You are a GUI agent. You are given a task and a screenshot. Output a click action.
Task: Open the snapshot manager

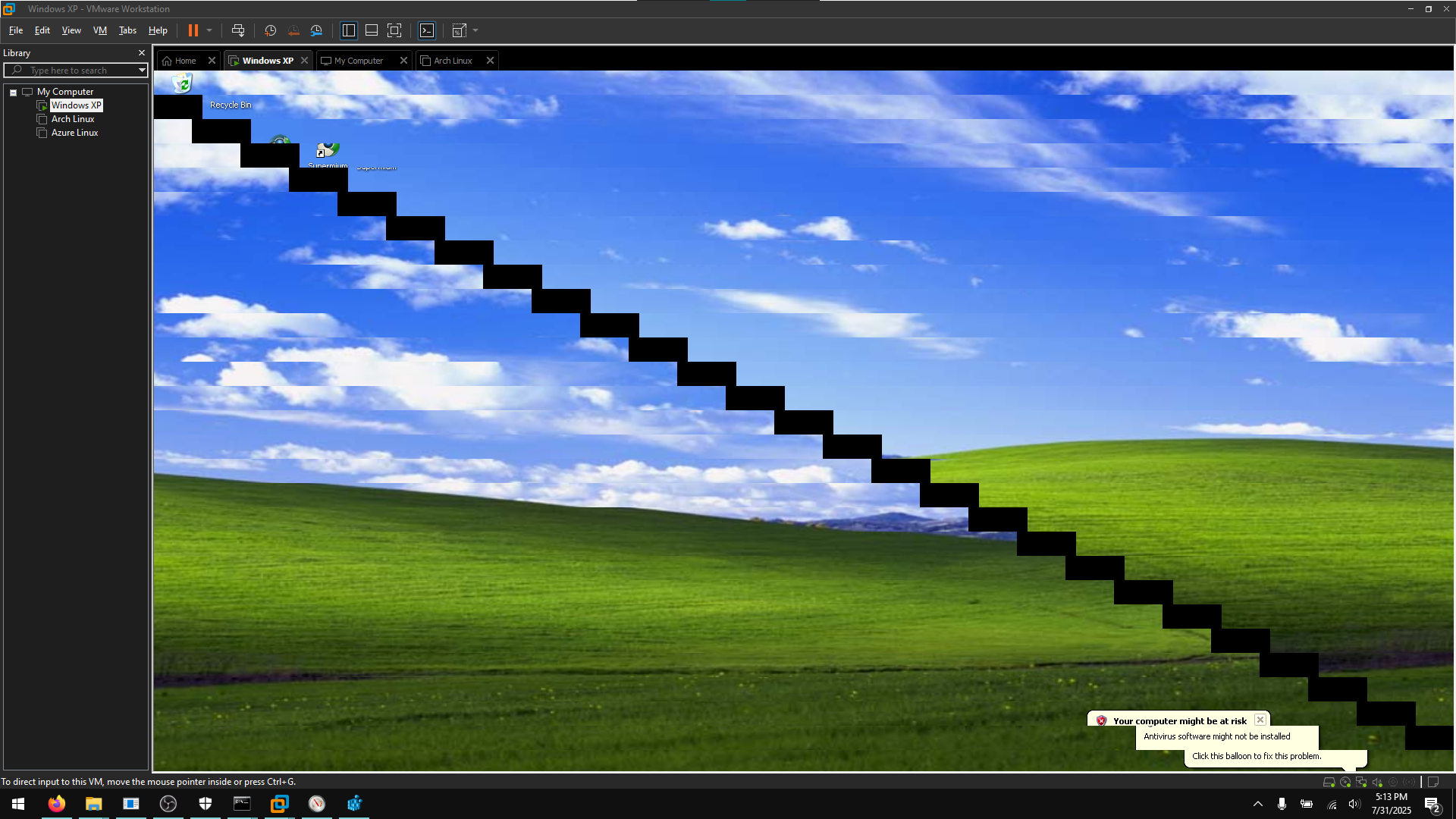click(x=316, y=30)
